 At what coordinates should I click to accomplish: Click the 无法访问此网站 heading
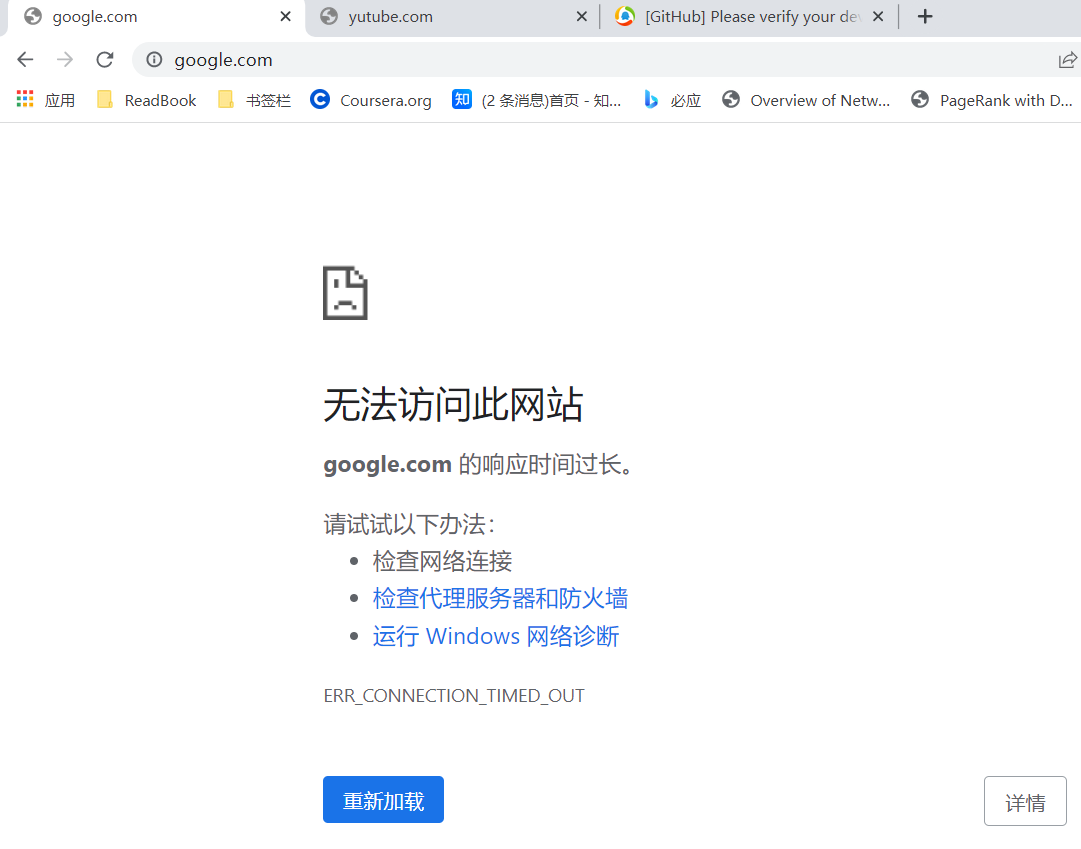(x=453, y=404)
